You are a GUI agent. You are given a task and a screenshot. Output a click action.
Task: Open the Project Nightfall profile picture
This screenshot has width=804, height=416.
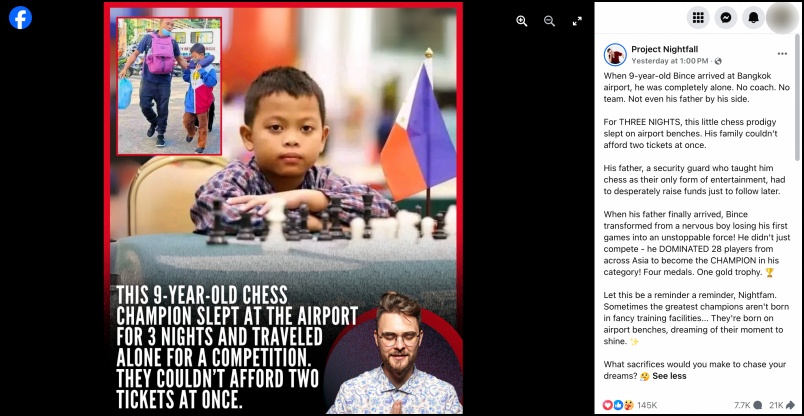point(615,54)
